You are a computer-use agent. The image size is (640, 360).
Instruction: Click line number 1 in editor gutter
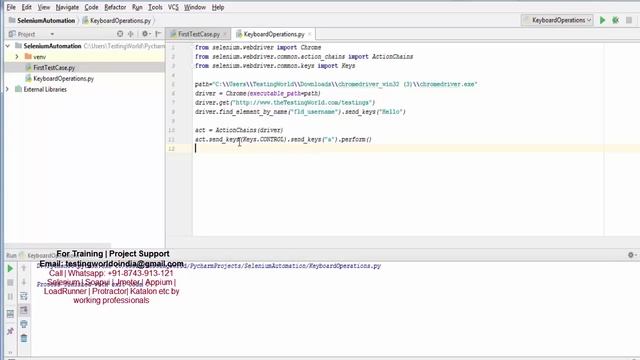coord(173,47)
